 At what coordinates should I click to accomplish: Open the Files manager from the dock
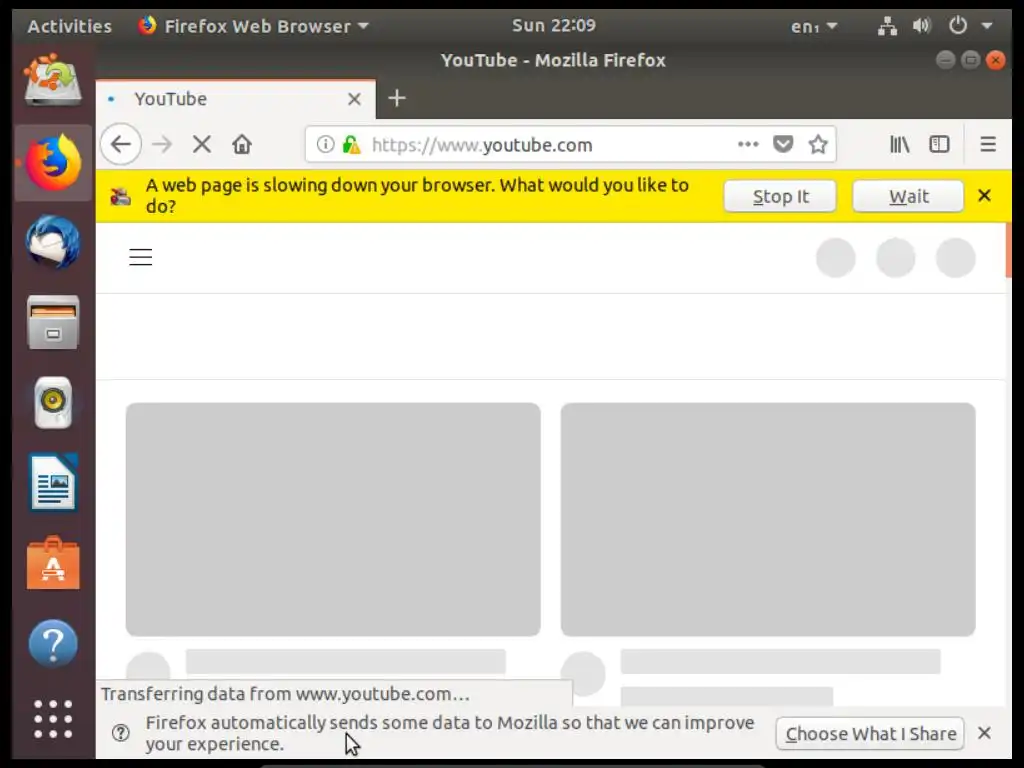coord(53,323)
